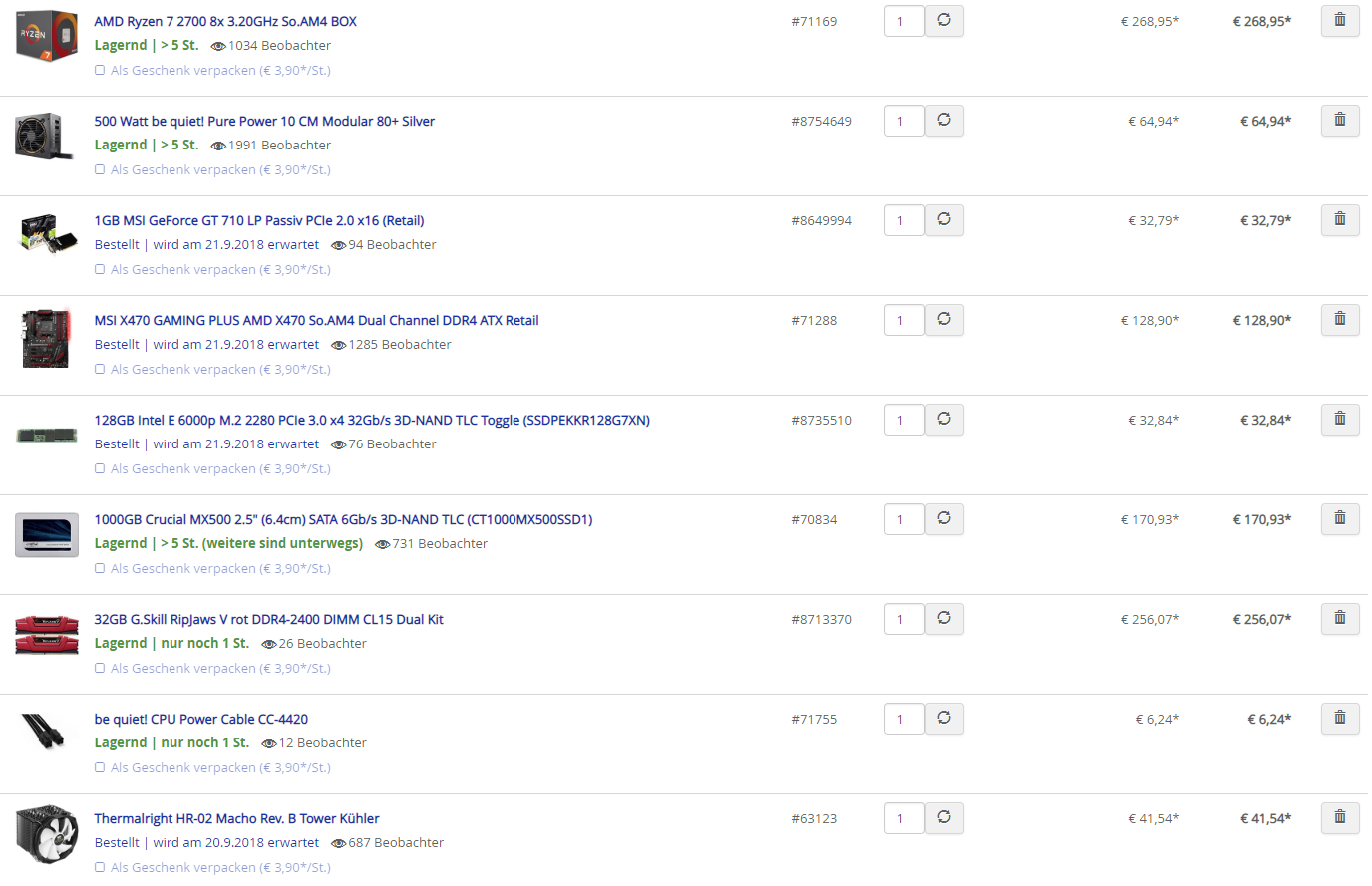Image resolution: width=1372 pixels, height=886 pixels.
Task: Refresh quantity for Intel E 6000p SSD
Action: pyautogui.click(x=944, y=420)
